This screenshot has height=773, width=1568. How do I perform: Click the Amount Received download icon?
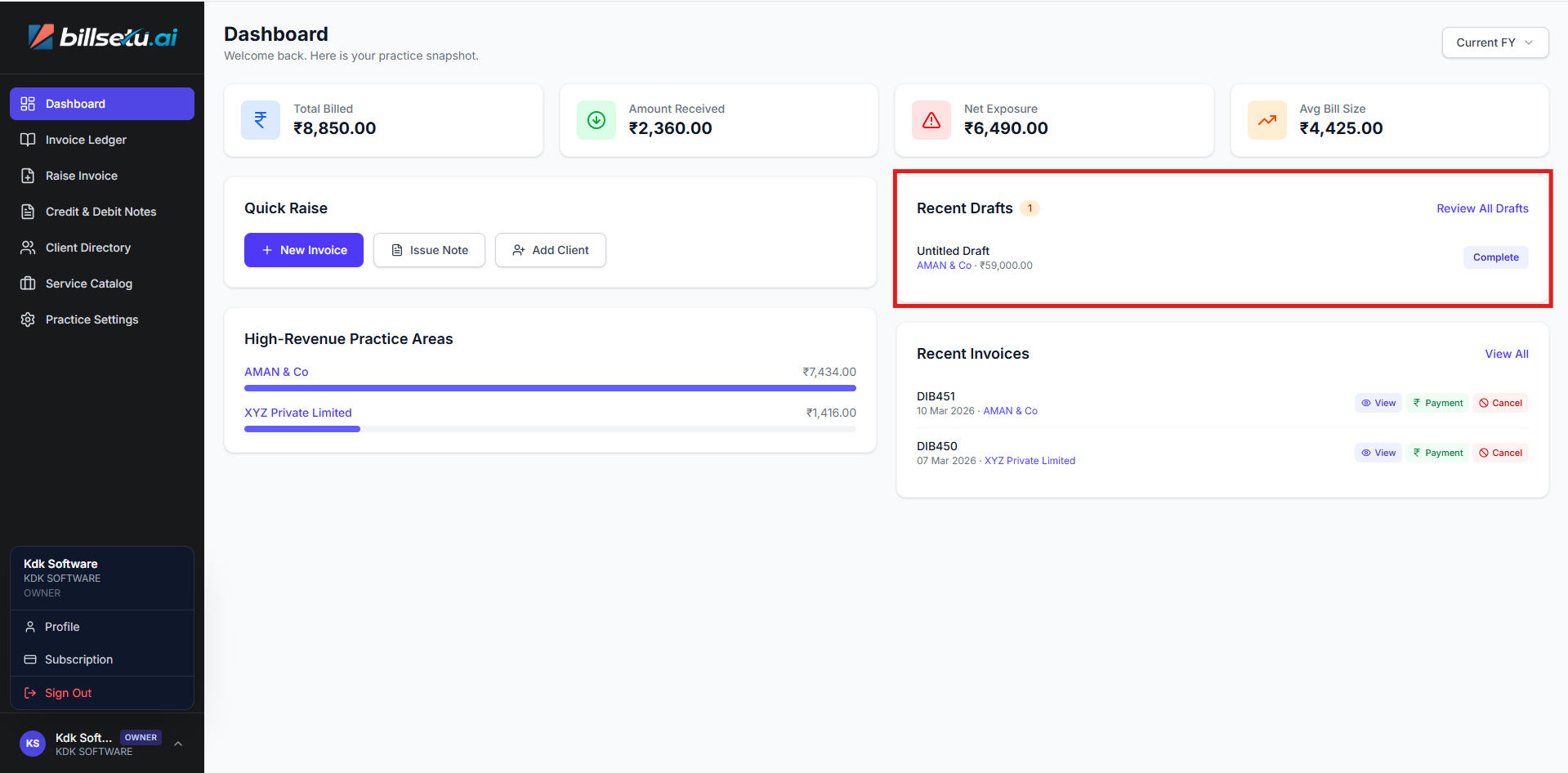(596, 120)
